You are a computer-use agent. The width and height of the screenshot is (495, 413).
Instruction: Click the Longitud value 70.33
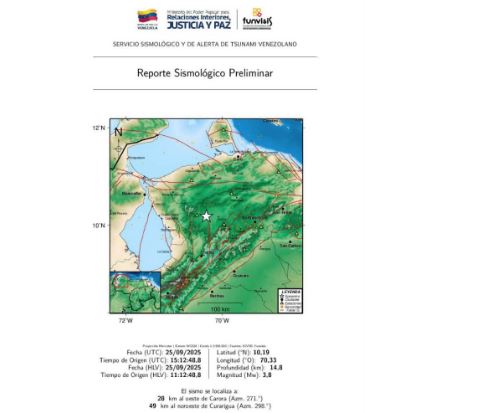coord(269,360)
